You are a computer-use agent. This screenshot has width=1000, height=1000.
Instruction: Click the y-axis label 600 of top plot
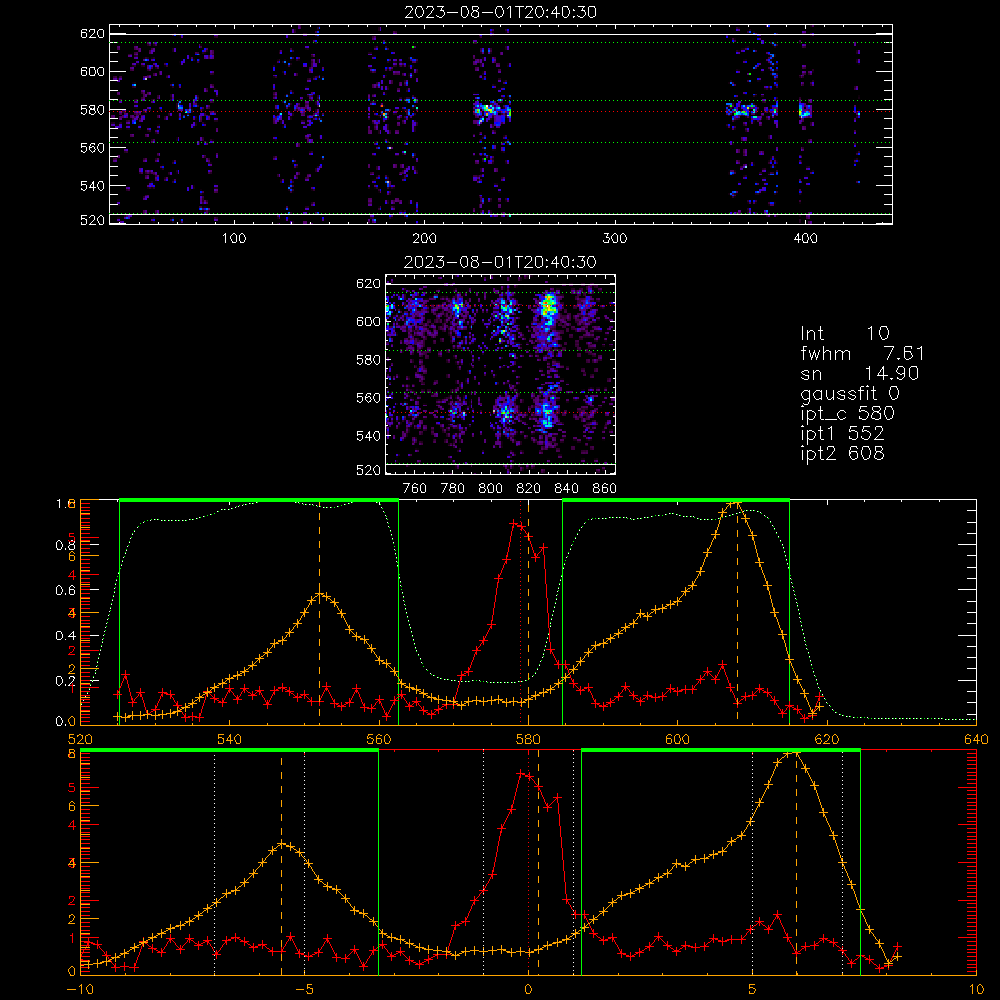(x=92, y=71)
